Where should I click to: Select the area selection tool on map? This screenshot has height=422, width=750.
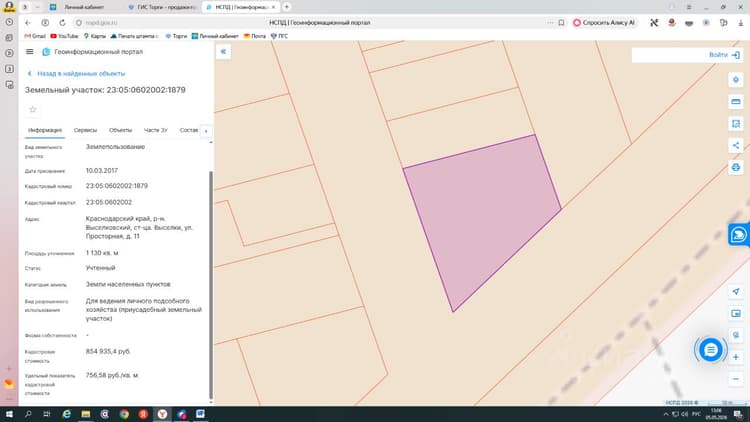736,123
